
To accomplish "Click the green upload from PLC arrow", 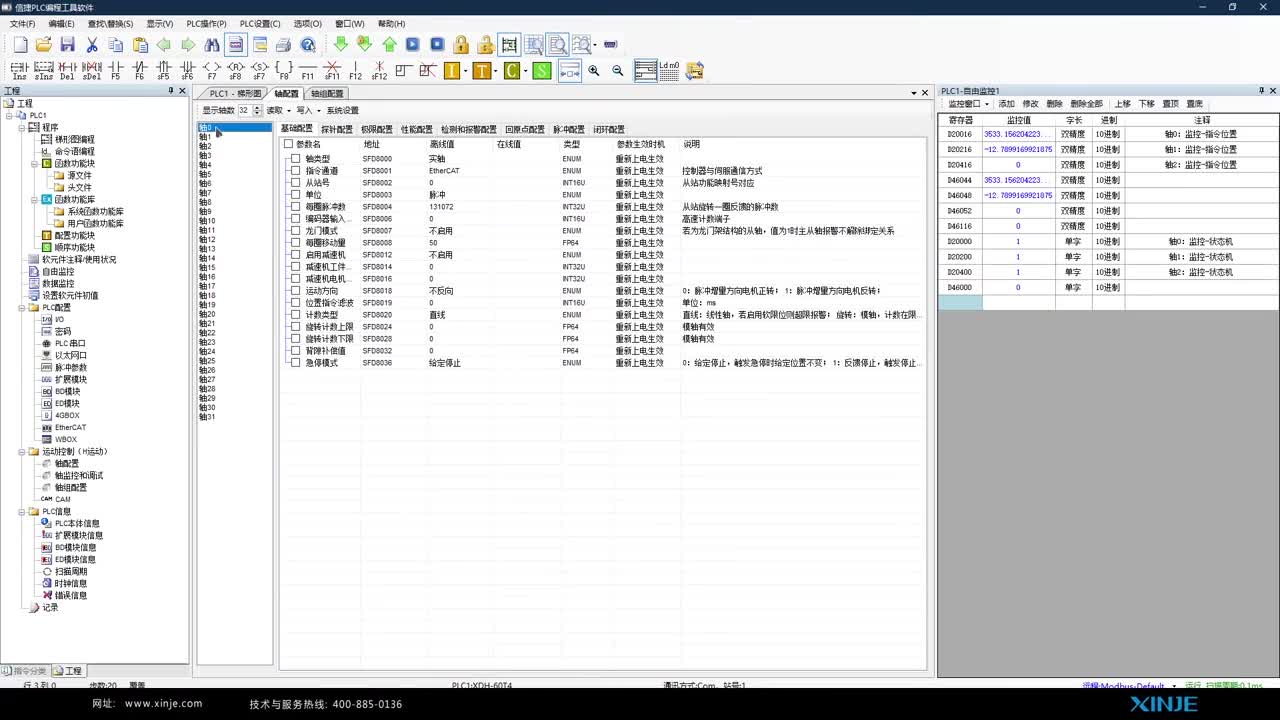I will [388, 44].
